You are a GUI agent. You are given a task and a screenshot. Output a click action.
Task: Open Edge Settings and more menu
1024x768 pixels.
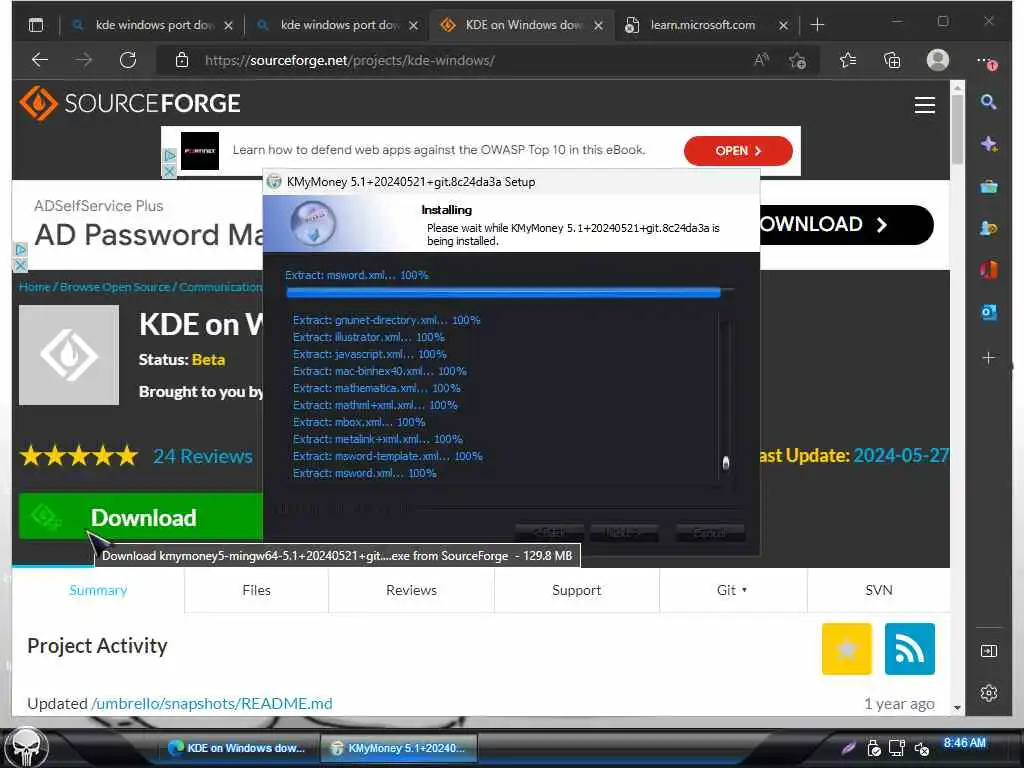[x=986, y=61]
